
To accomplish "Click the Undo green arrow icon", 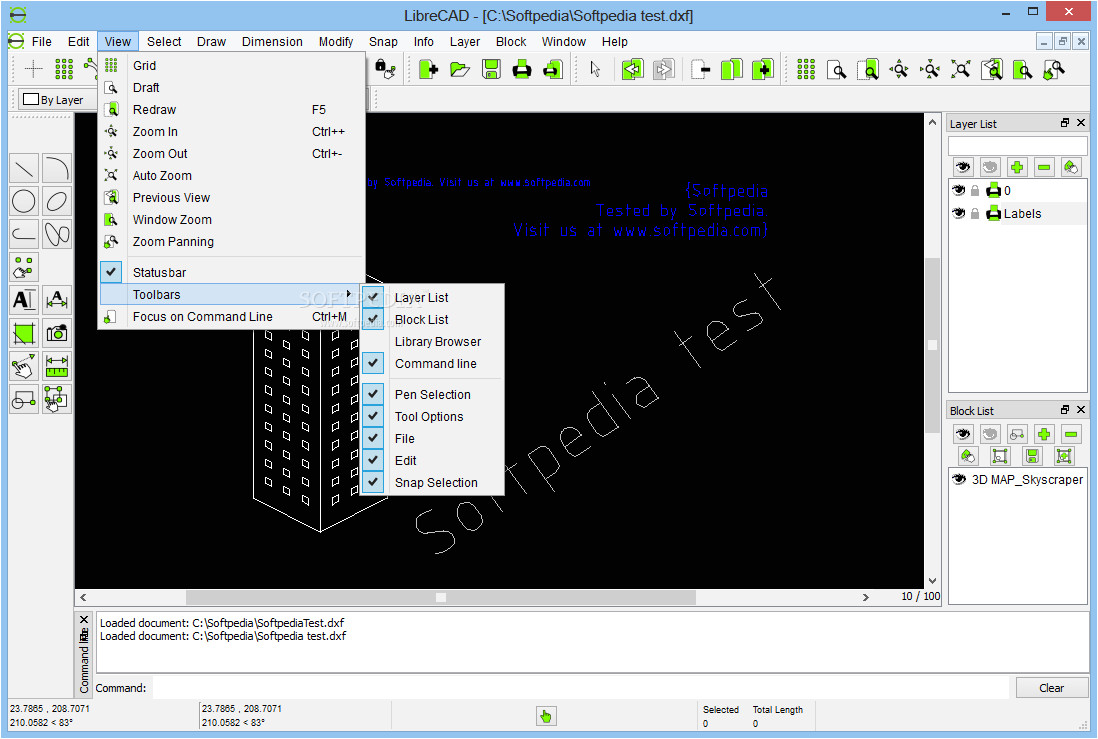I will pos(632,69).
